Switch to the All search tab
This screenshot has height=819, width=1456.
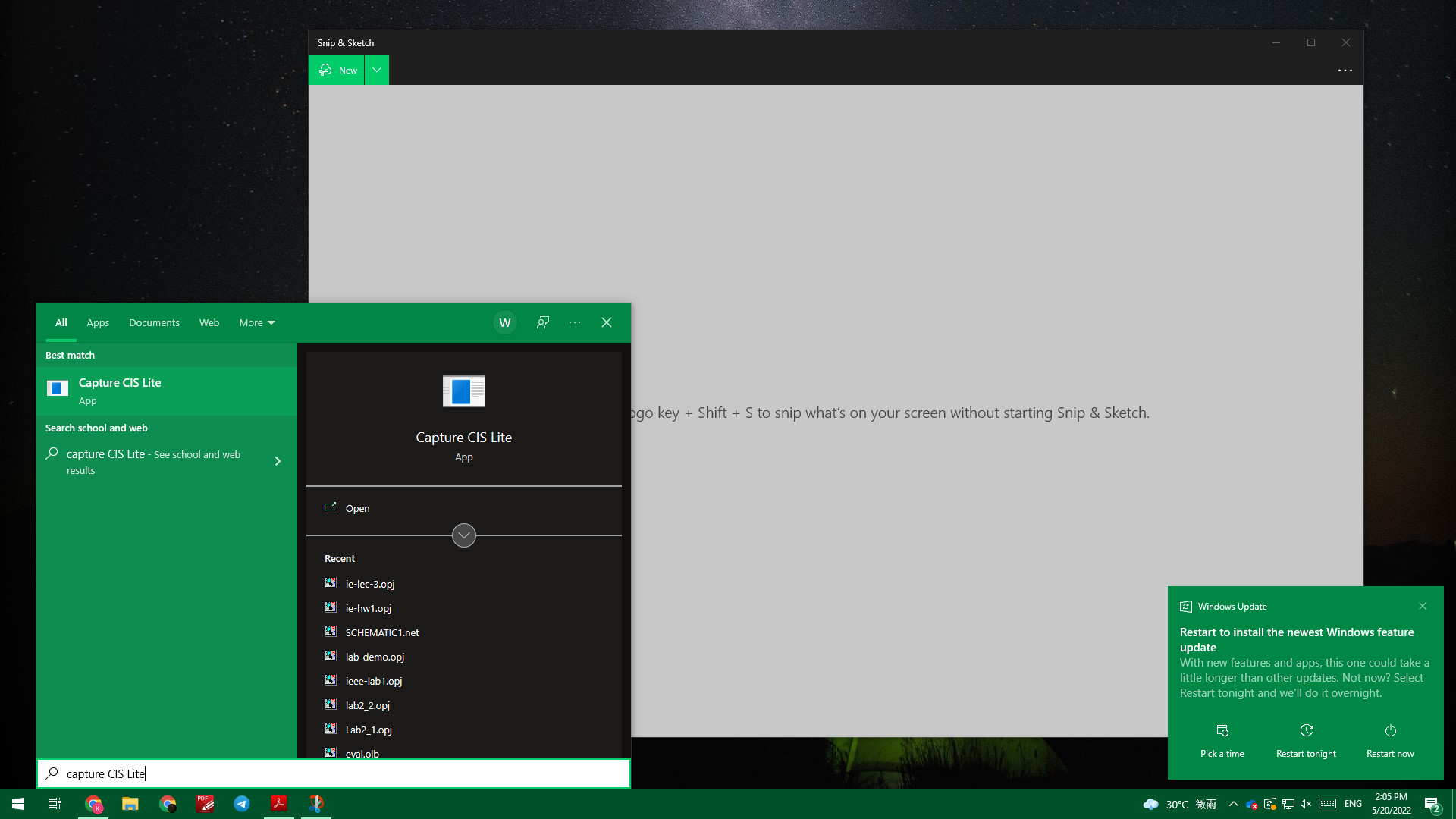pyautogui.click(x=61, y=322)
